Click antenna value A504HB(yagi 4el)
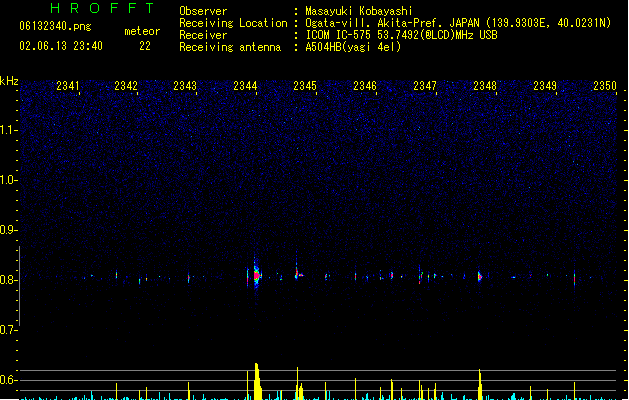This screenshot has height=400, width=629. click(353, 47)
